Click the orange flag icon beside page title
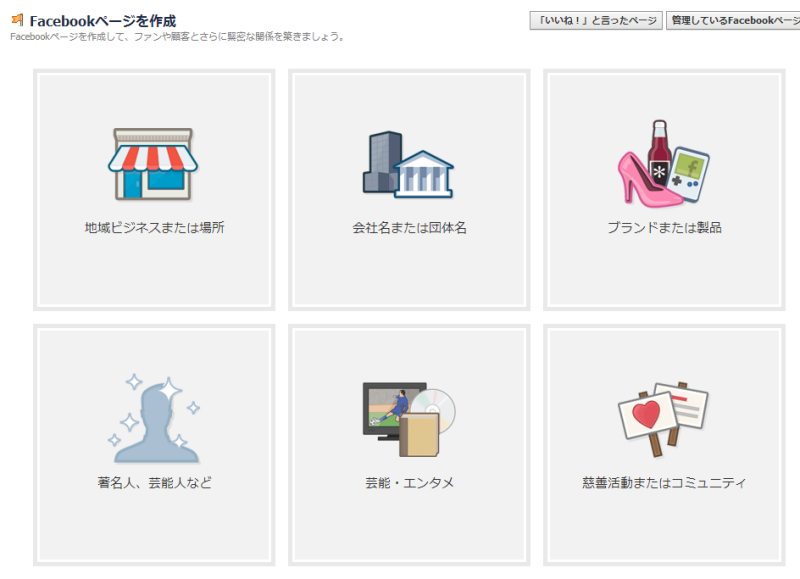 (17, 20)
